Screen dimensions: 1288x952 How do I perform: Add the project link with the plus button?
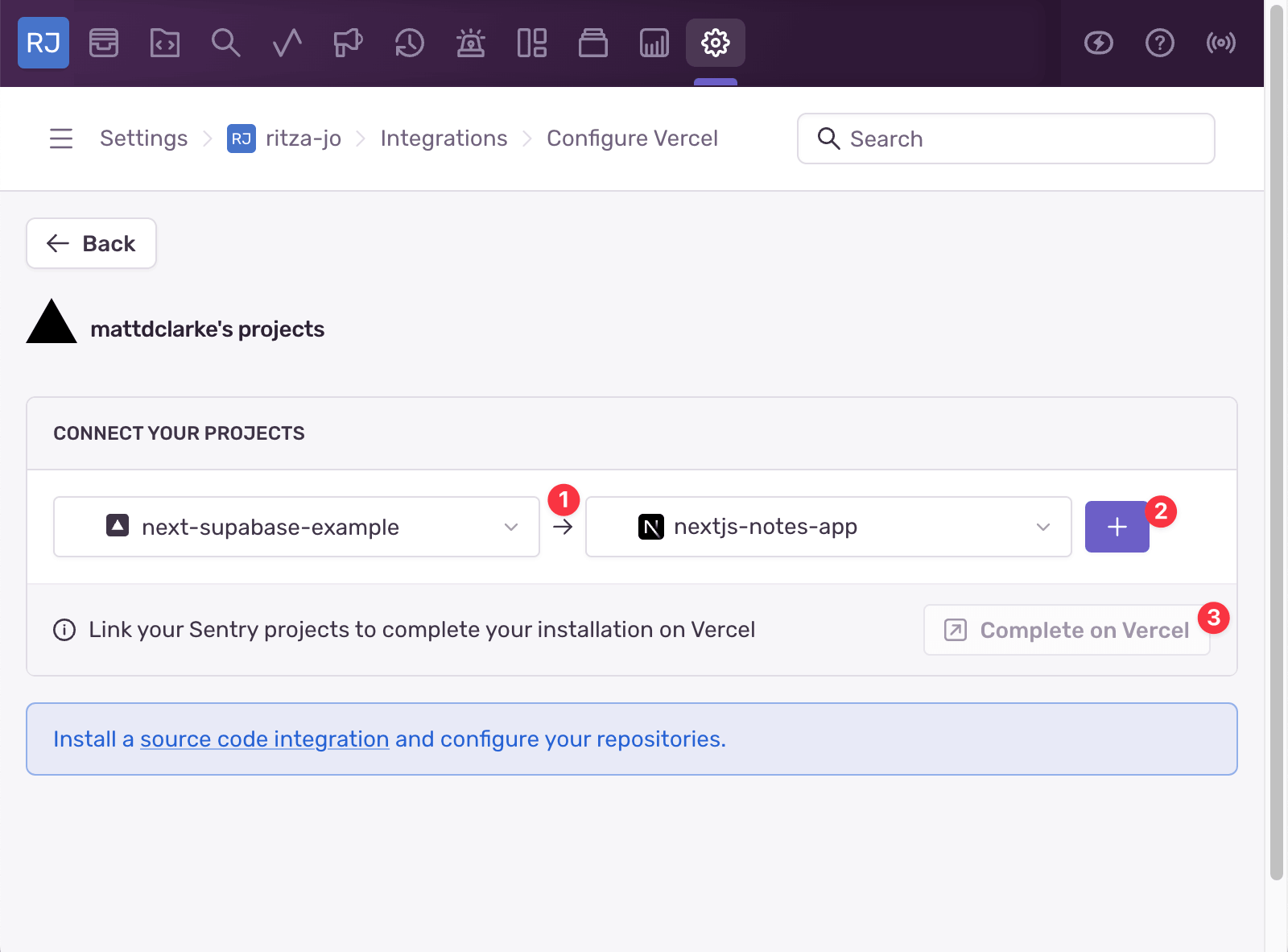[1117, 527]
